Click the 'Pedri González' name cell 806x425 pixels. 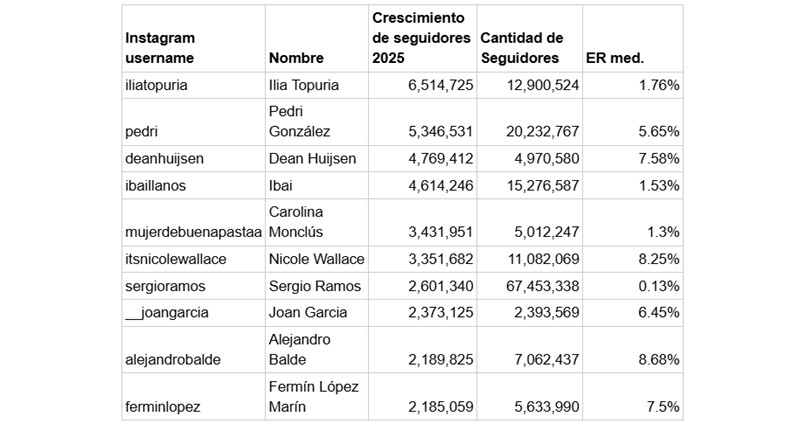tap(302, 121)
